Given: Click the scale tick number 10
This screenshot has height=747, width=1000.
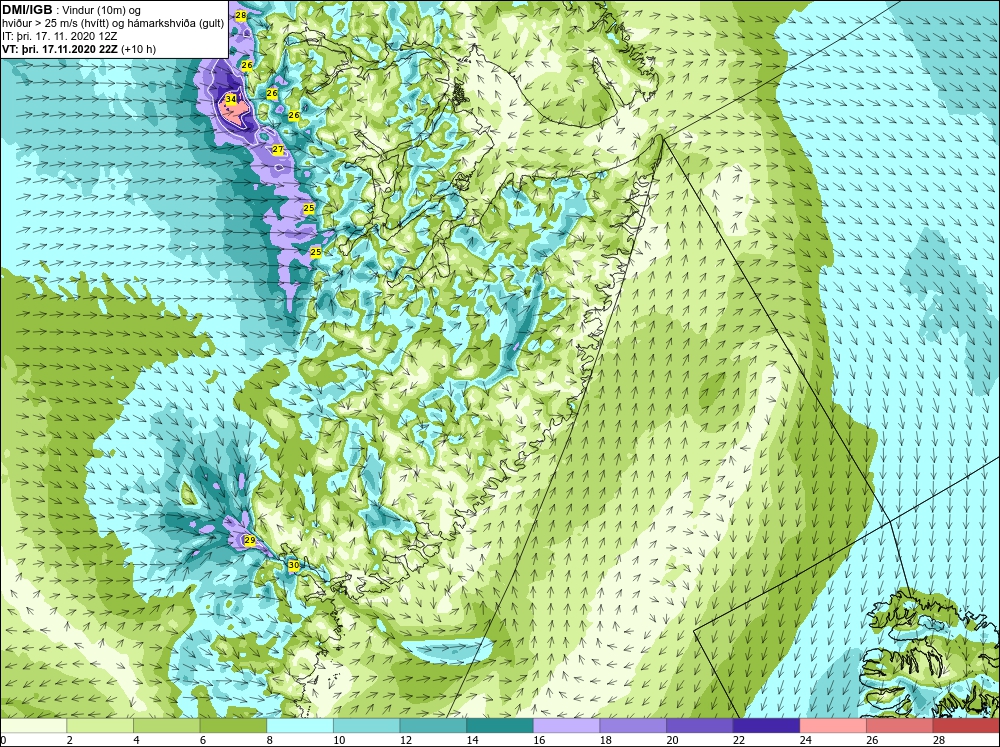Looking at the screenshot, I should tap(339, 740).
